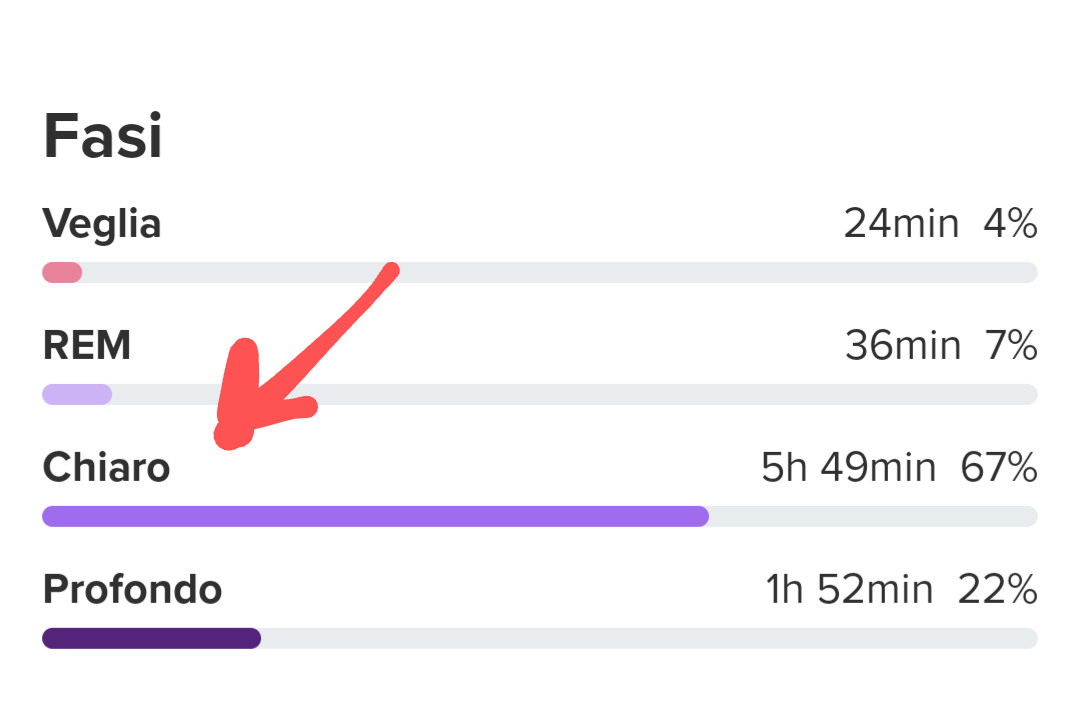Select the Veglia stage label
This screenshot has height=723, width=1080.
pos(102,224)
